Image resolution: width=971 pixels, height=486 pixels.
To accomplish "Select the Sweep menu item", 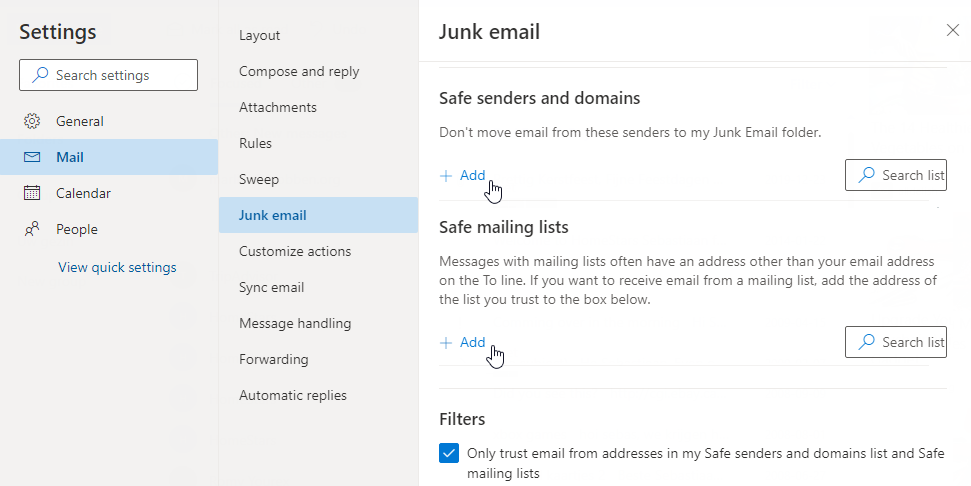I will coord(259,179).
